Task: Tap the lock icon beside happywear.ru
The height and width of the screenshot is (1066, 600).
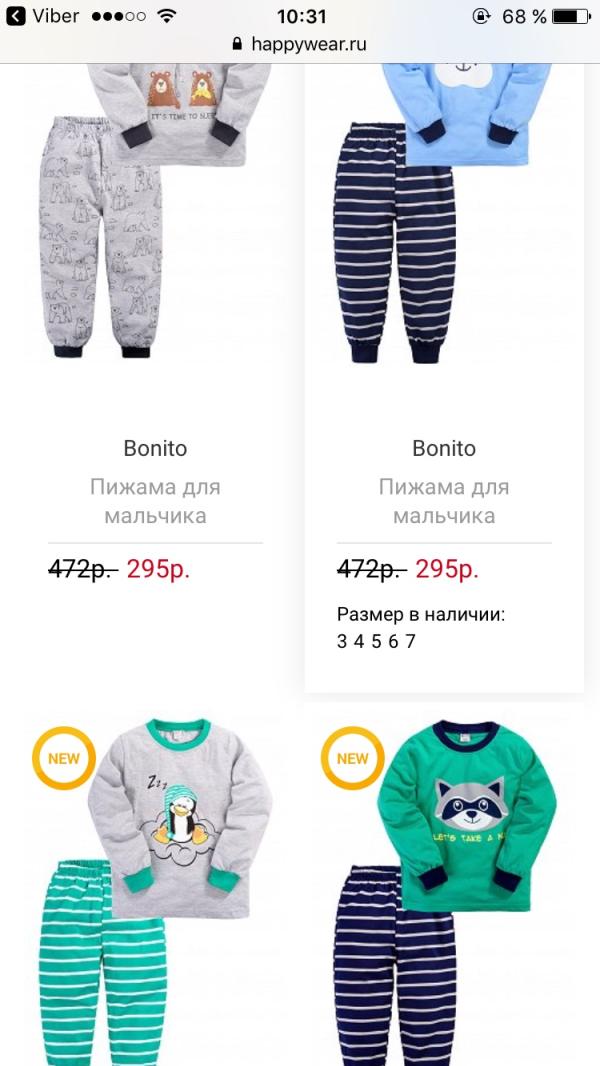Action: tap(237, 44)
